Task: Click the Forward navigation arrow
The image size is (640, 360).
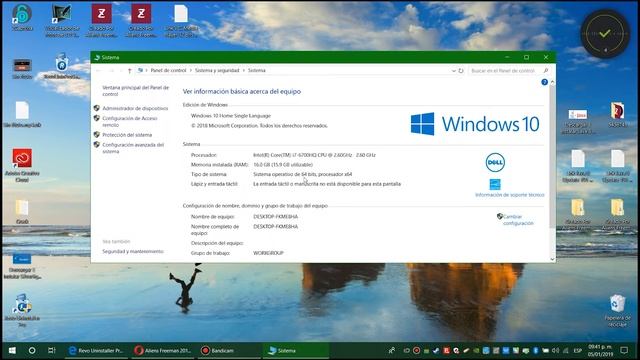Action: [x=111, y=71]
